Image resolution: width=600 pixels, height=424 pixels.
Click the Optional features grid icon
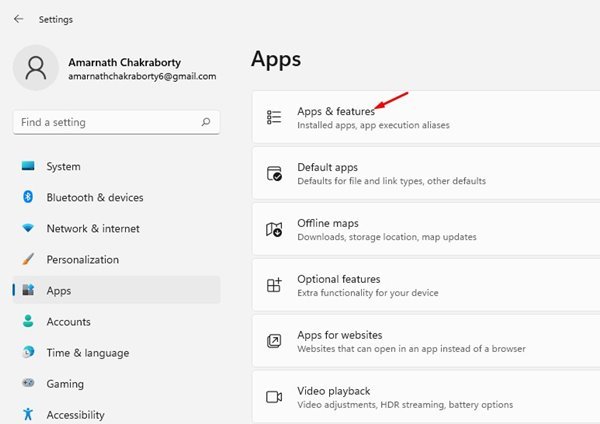[274, 285]
